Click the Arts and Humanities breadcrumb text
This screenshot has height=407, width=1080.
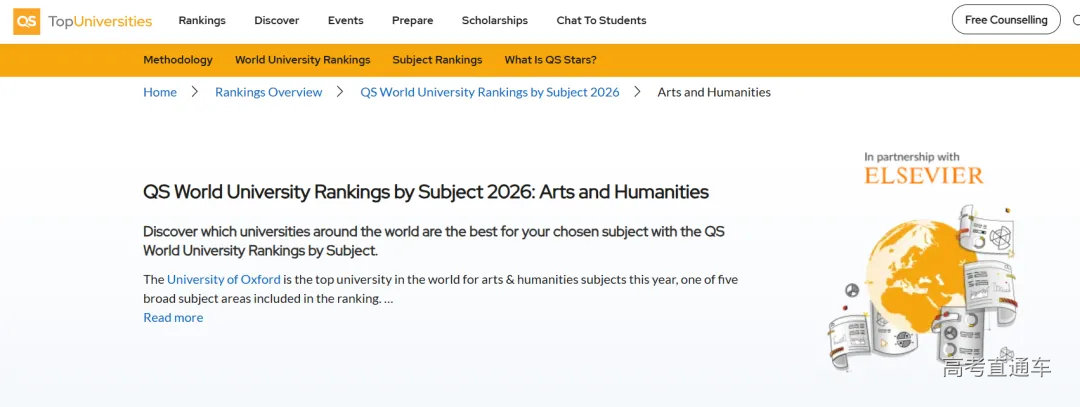[714, 92]
